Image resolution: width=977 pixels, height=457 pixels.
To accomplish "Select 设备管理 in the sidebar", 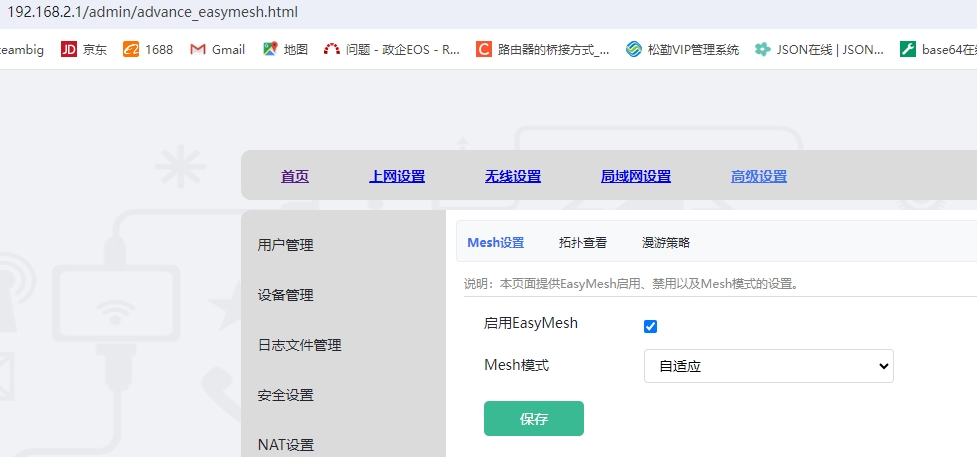I will pyautogui.click(x=285, y=295).
